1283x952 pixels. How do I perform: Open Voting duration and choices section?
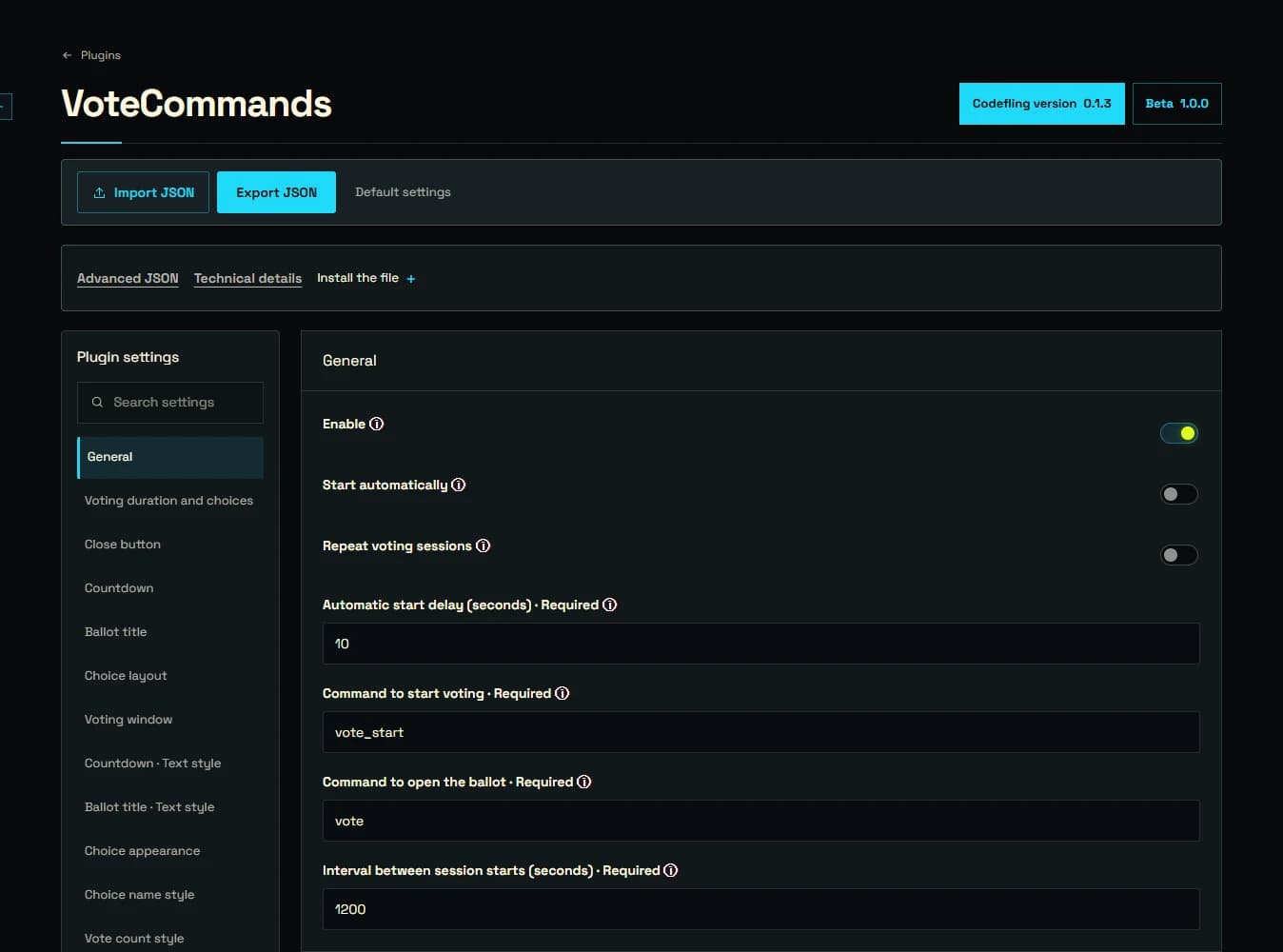click(170, 501)
